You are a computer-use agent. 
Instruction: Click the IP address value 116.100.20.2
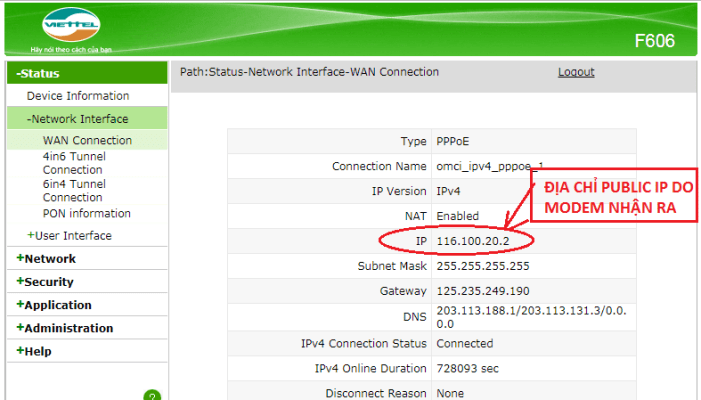[x=472, y=241]
